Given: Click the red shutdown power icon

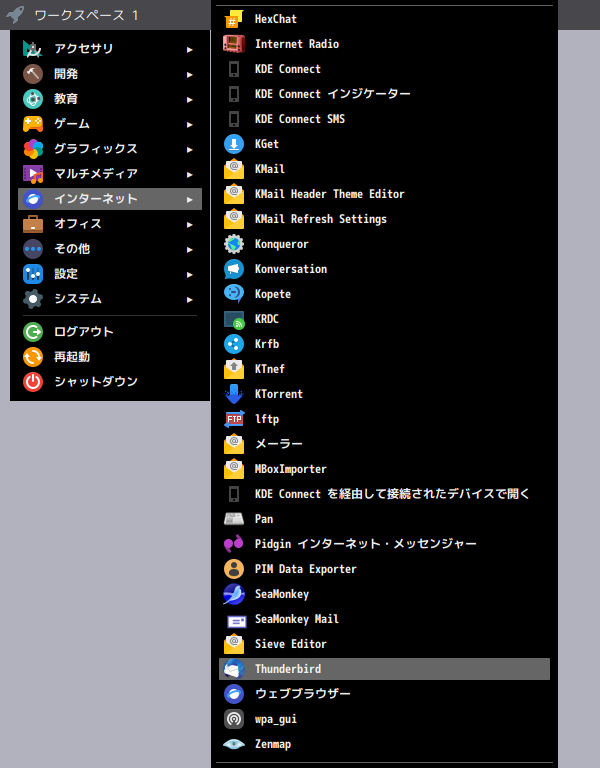Looking at the screenshot, I should 33,382.
